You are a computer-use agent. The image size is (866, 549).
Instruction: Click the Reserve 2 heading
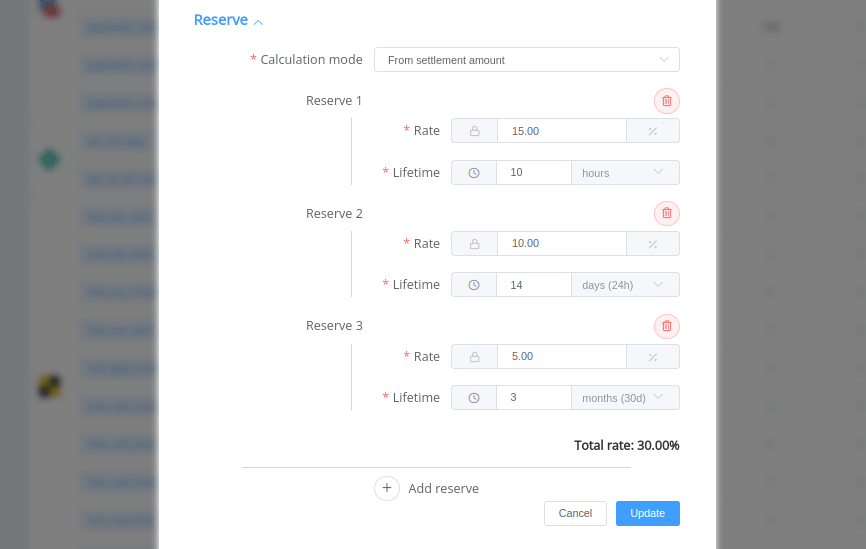click(x=334, y=214)
